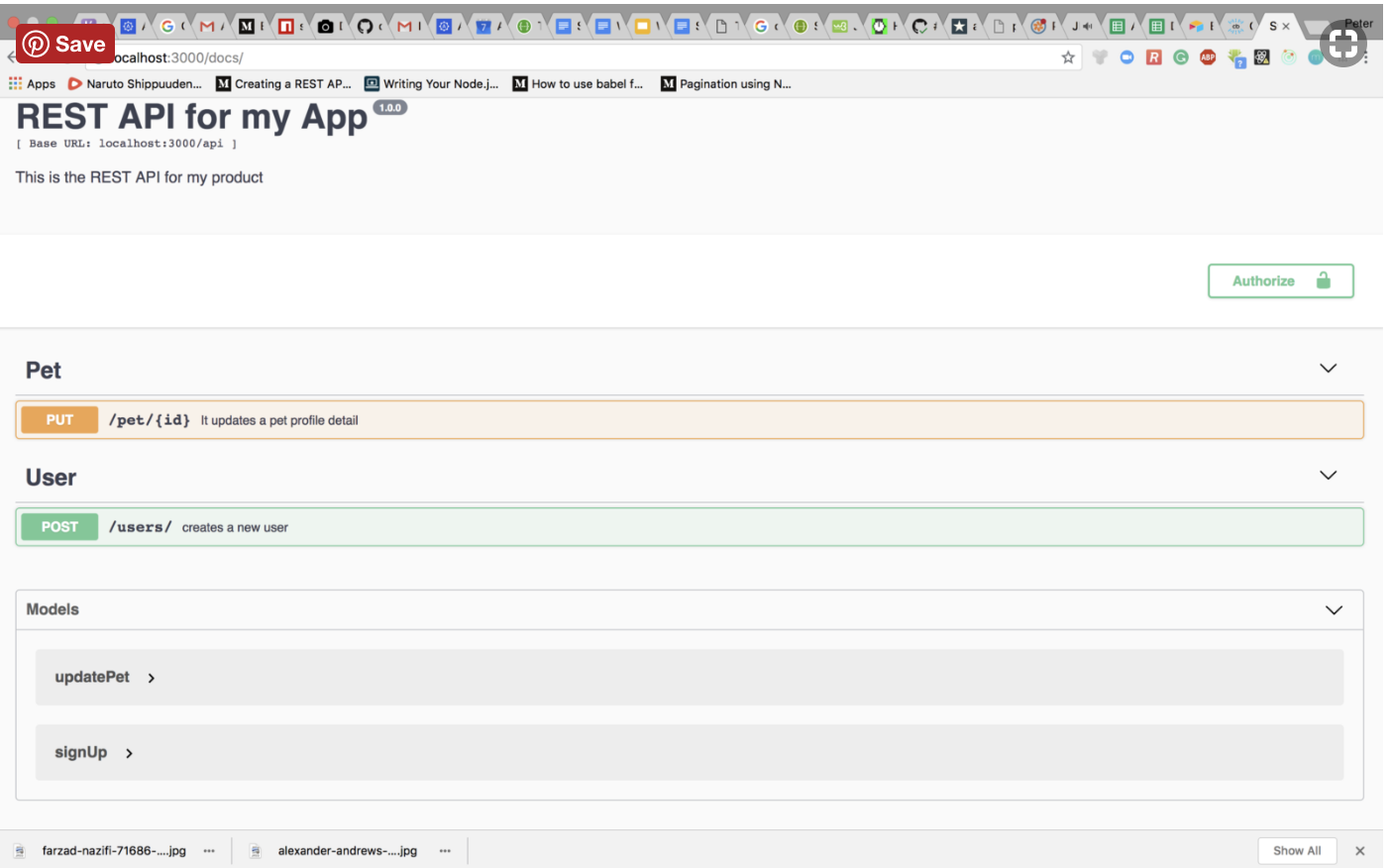Click the Authorize button
1391x868 pixels.
coord(1280,281)
